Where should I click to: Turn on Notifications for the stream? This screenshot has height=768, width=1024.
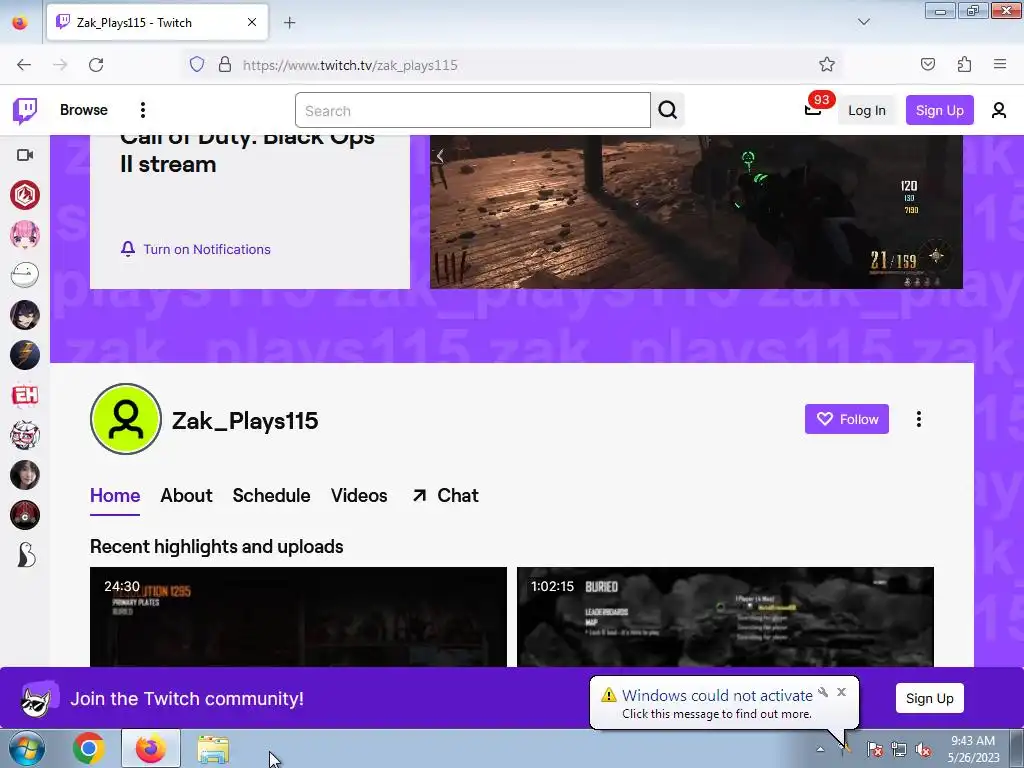[195, 249]
